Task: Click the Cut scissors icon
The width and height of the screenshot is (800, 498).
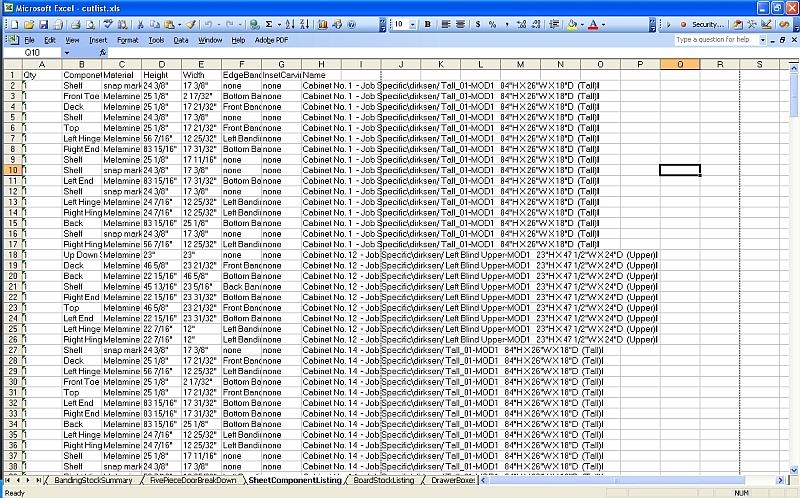Action: 140,24
